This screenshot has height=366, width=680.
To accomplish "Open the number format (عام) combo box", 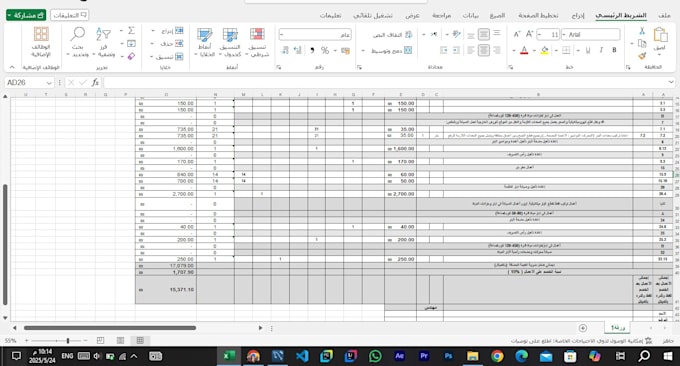I will tap(315, 34).
